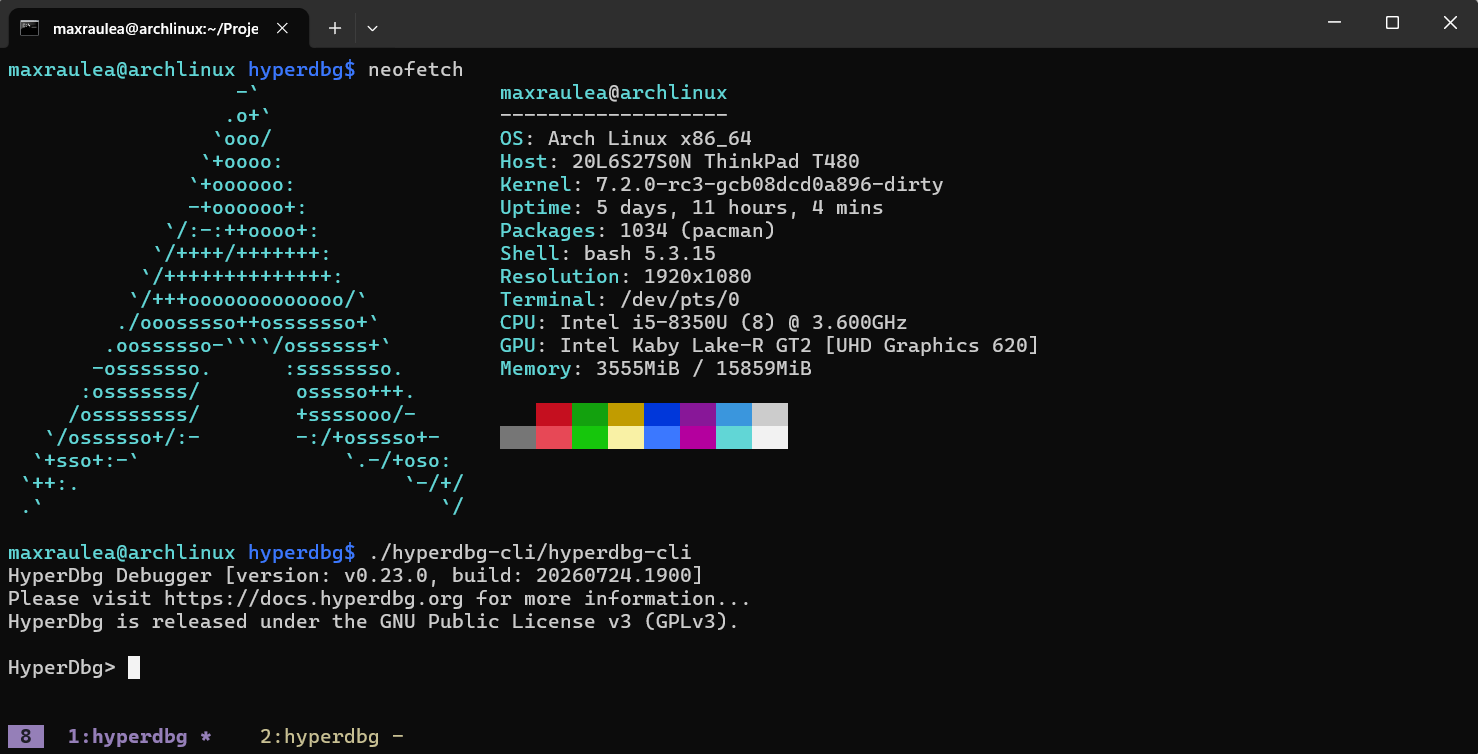Click the purple swatch in top row
The height and width of the screenshot is (754, 1478).
coord(698,415)
